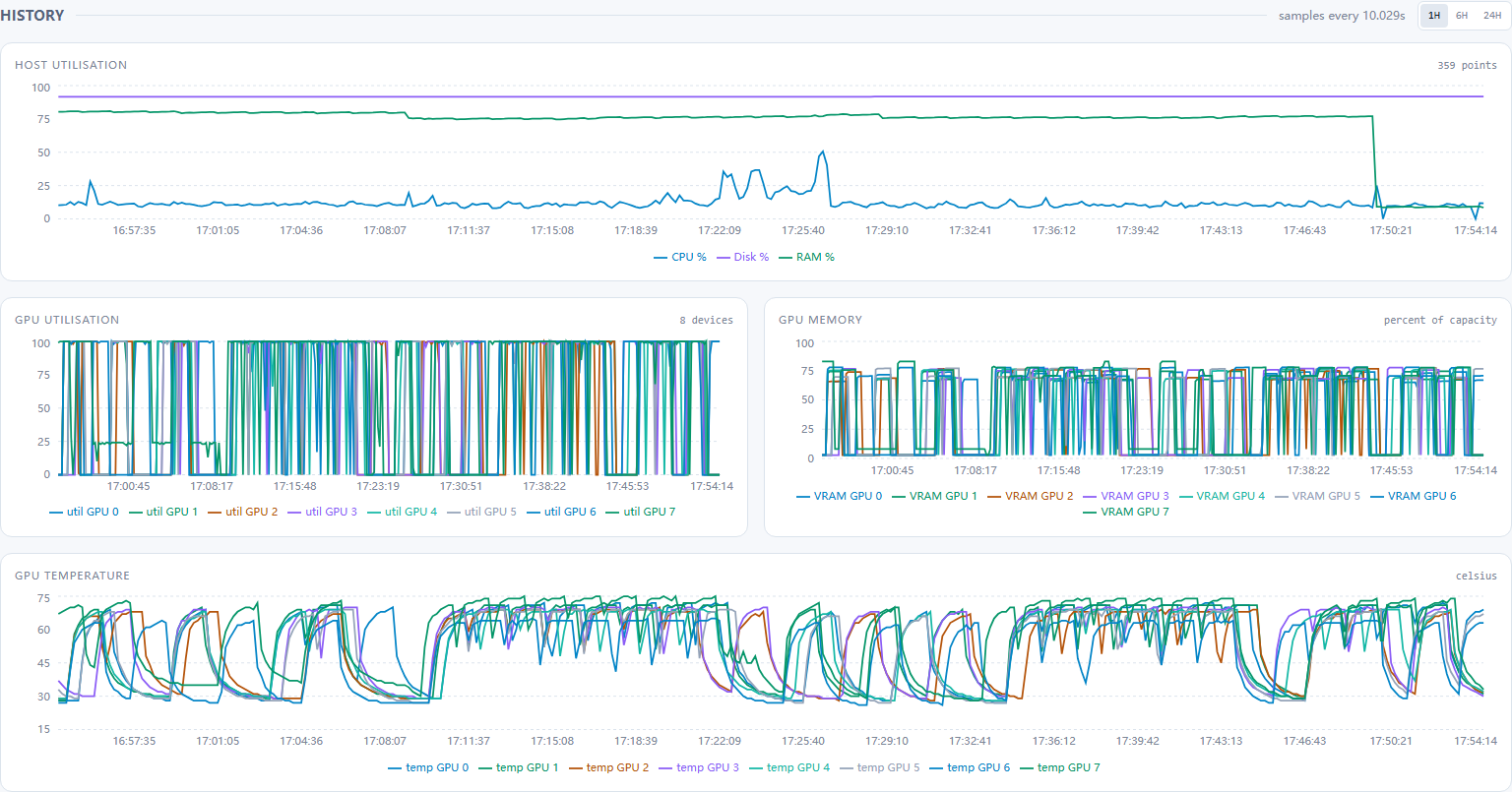Click 17:38:22 on the GPU Memory axis
The image size is (1512, 792).
coord(1308,470)
